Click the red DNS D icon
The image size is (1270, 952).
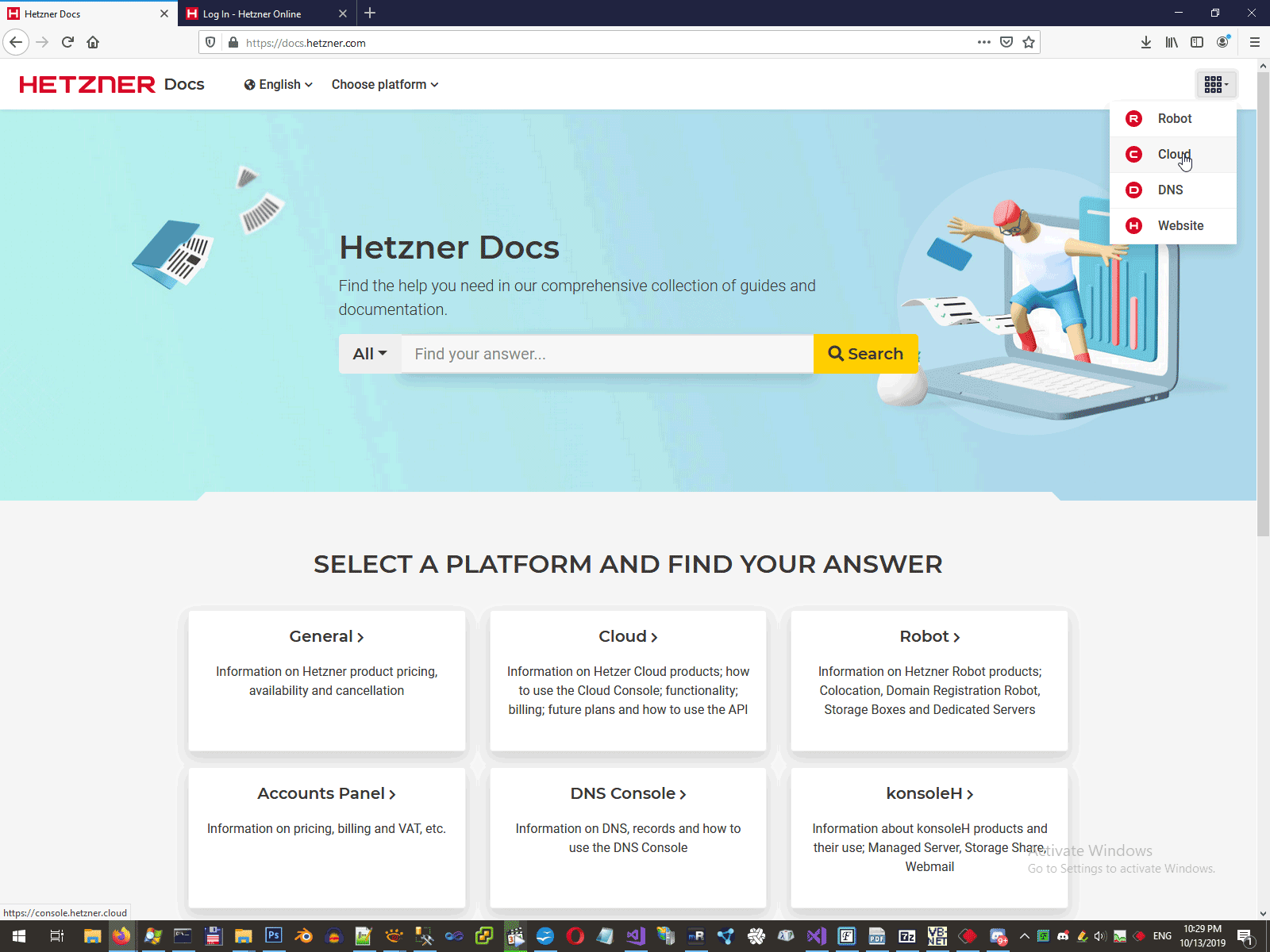point(1133,190)
